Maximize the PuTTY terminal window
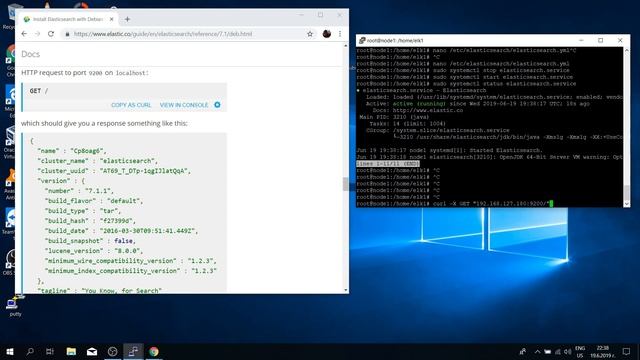Image resolution: width=640 pixels, height=360 pixels. pyautogui.click(x=600, y=40)
